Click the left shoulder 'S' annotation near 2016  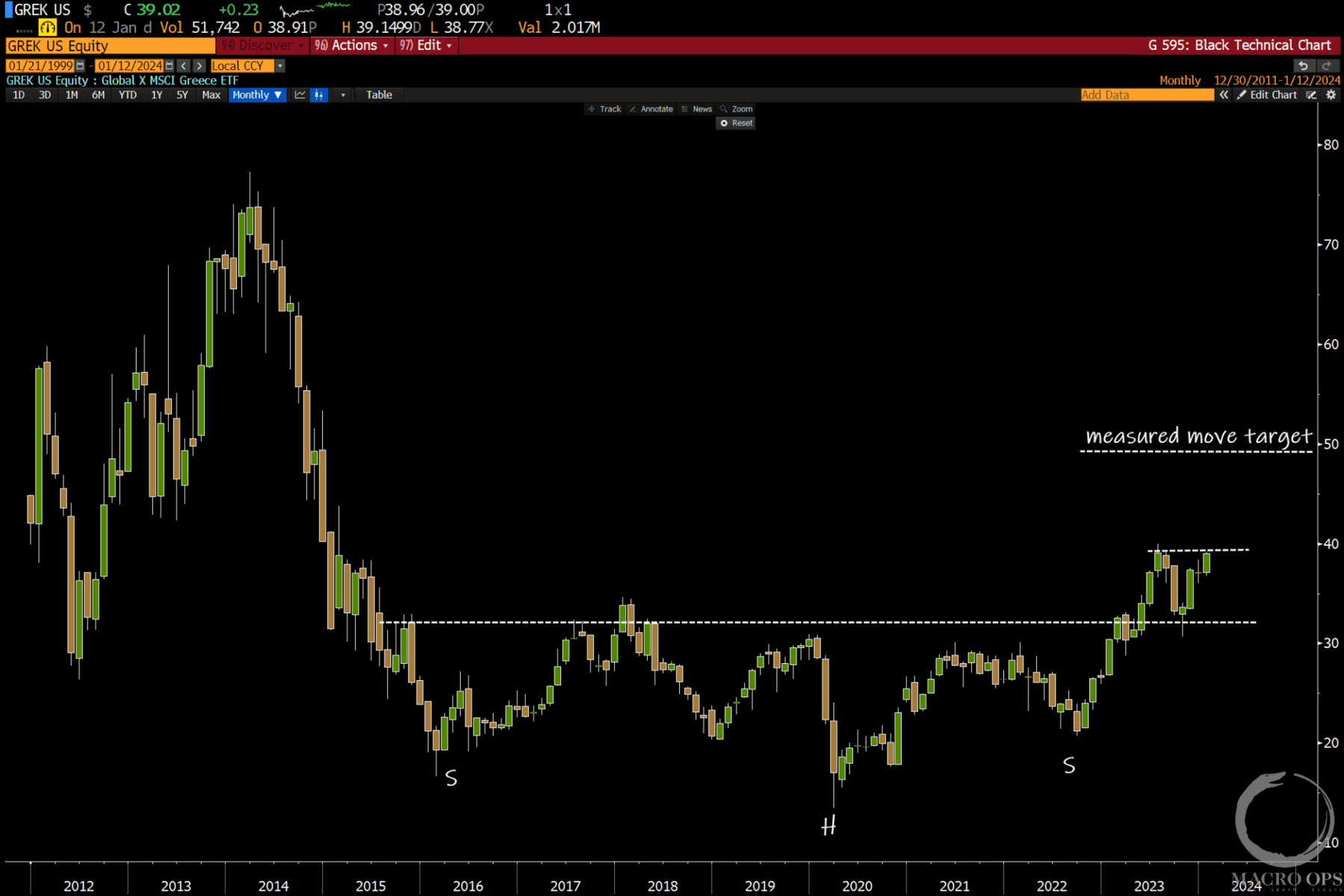click(x=451, y=778)
